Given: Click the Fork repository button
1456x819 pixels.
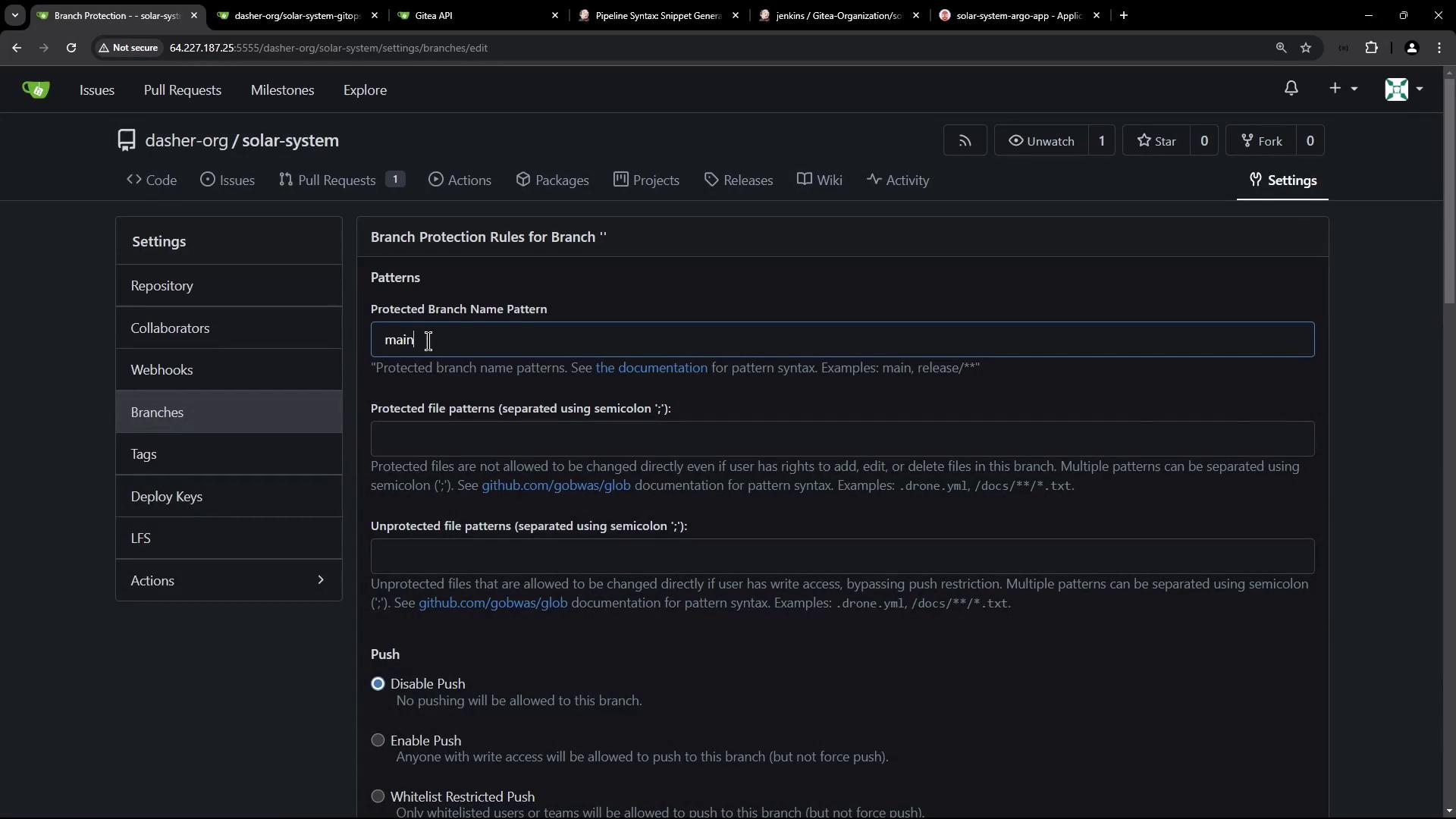Looking at the screenshot, I should tap(1261, 141).
